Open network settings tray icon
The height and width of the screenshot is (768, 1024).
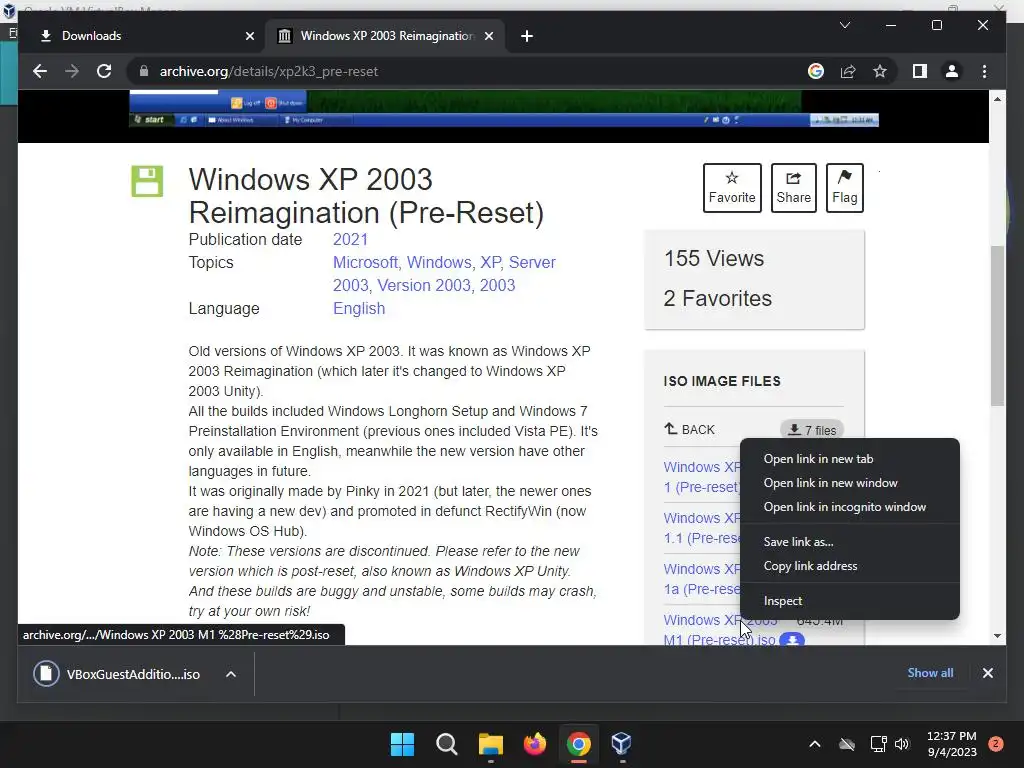pyautogui.click(x=878, y=744)
